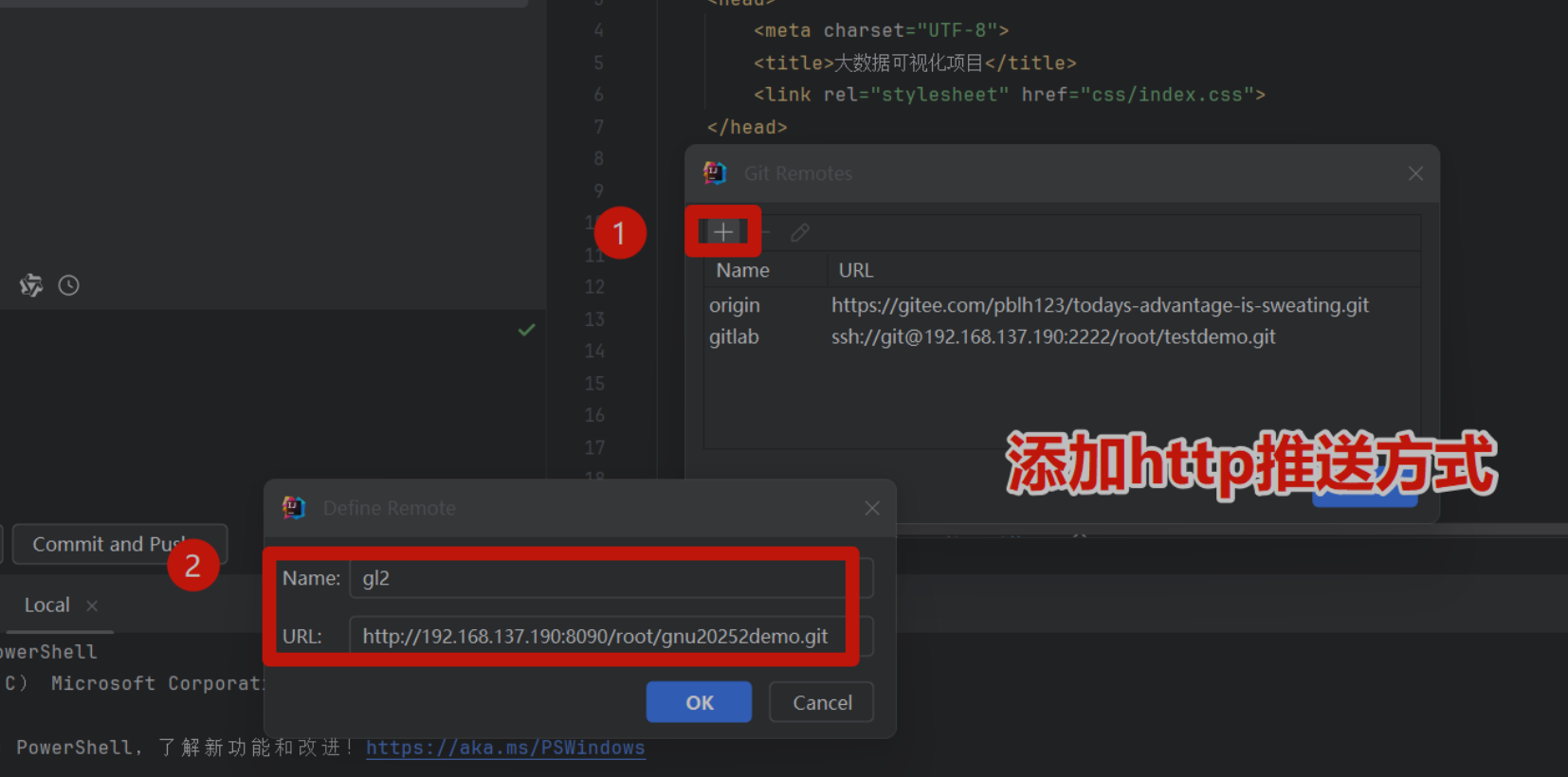
Task: Click the ssh gitlab URL cell
Action: [x=1053, y=336]
